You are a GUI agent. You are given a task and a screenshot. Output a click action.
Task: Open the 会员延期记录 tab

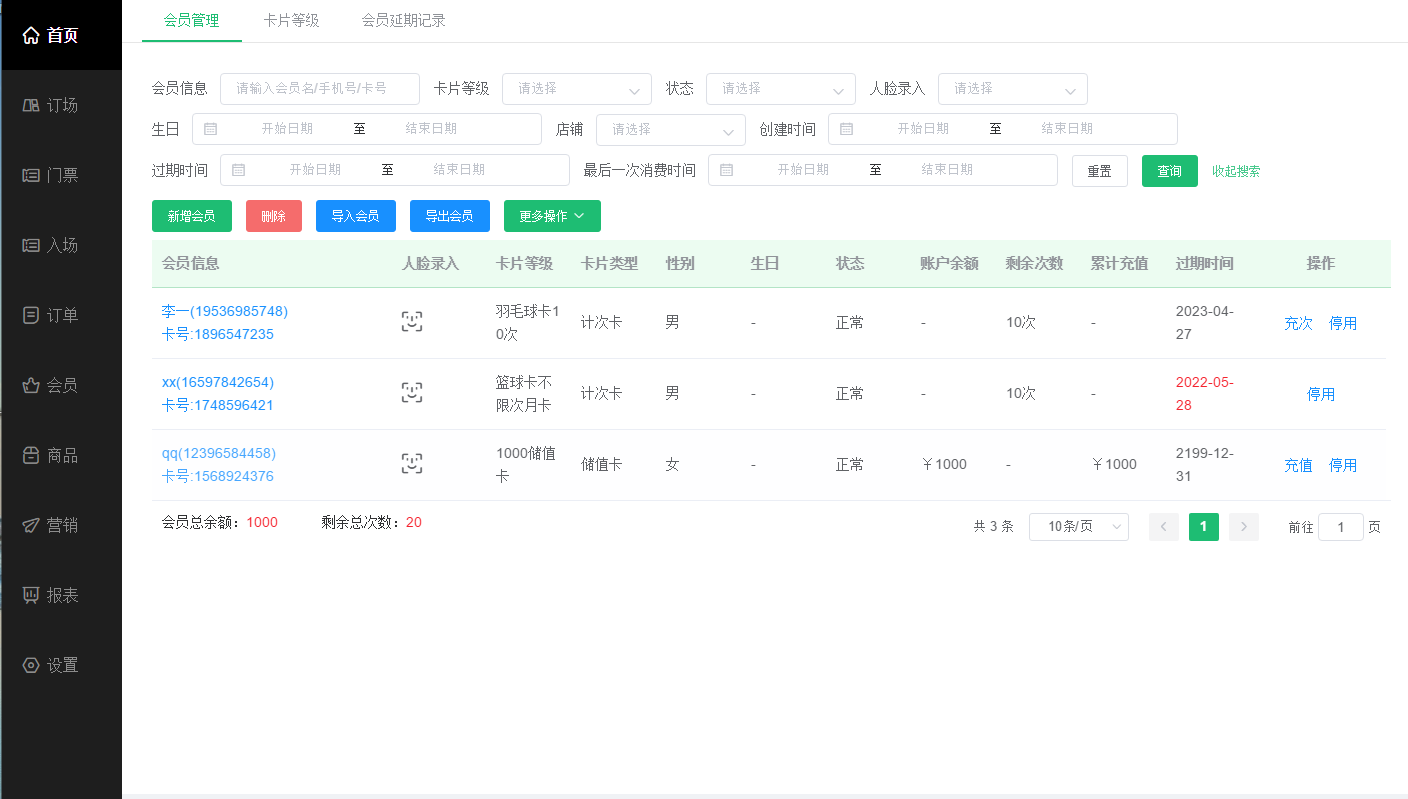(x=403, y=19)
